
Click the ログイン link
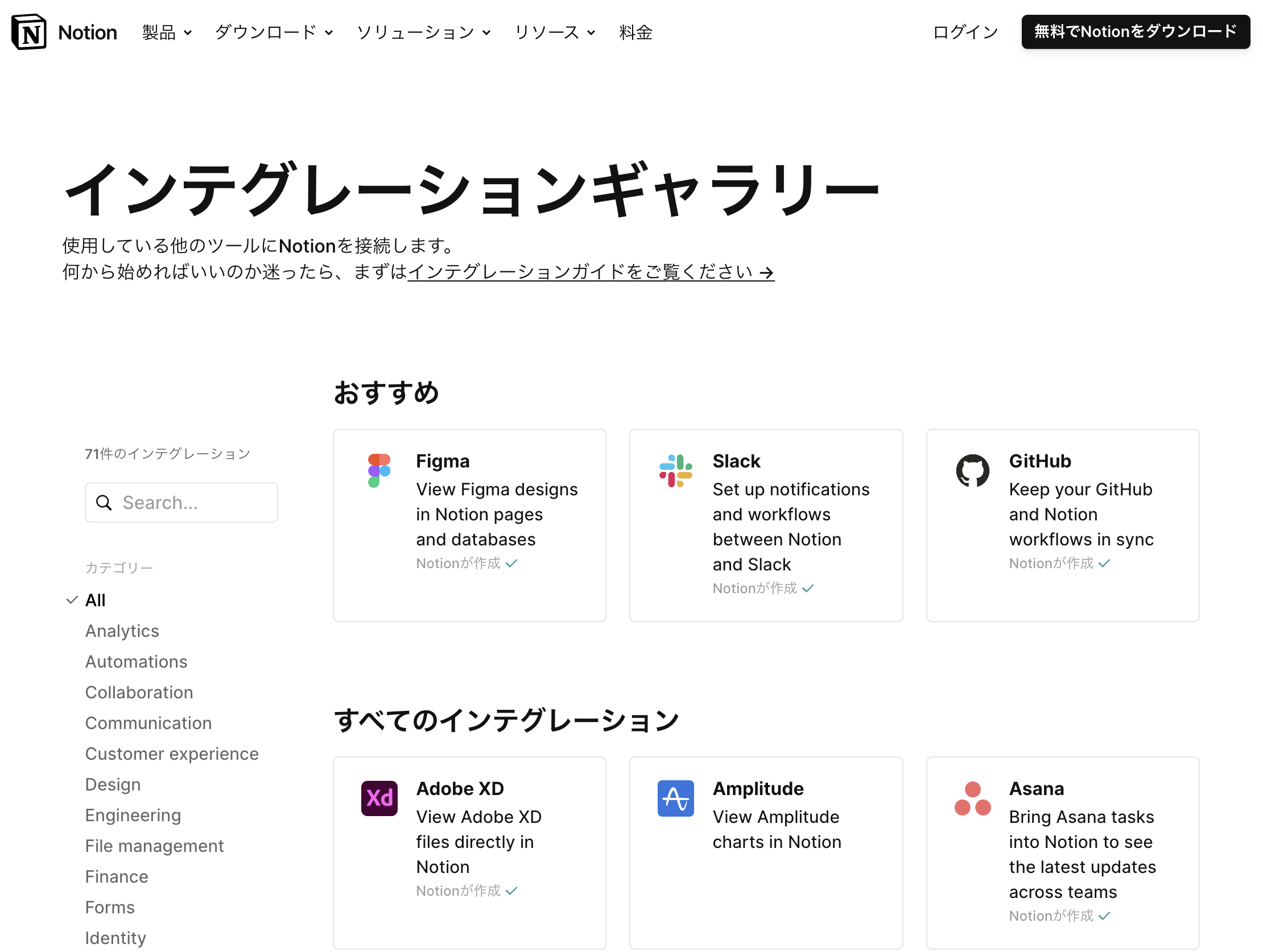965,32
